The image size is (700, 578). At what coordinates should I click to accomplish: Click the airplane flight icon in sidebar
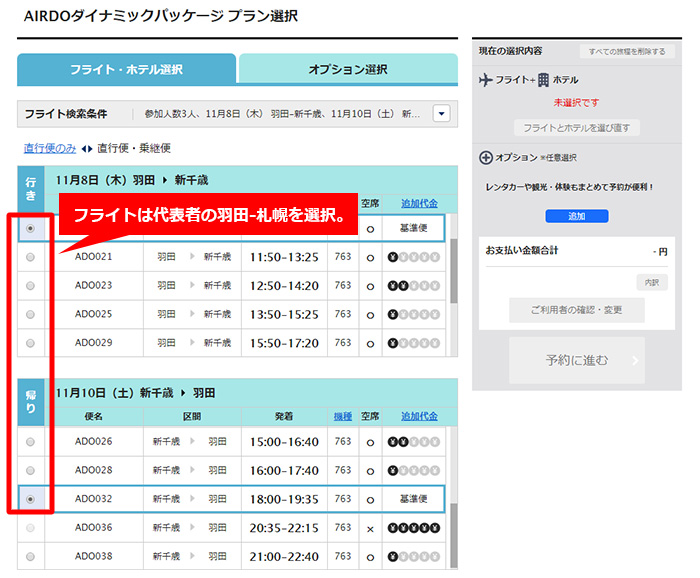click(486, 80)
